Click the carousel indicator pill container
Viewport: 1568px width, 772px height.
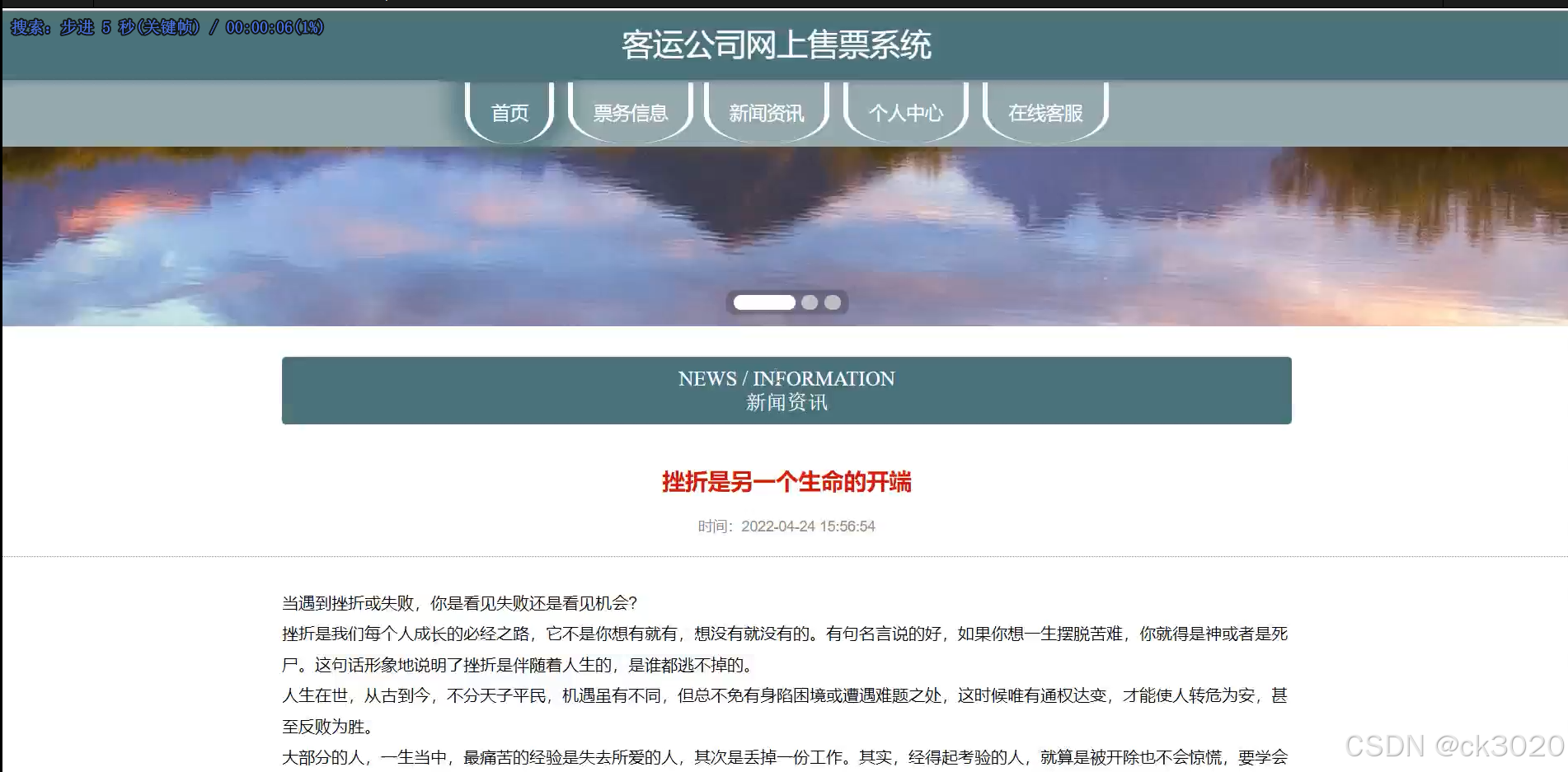tap(787, 302)
